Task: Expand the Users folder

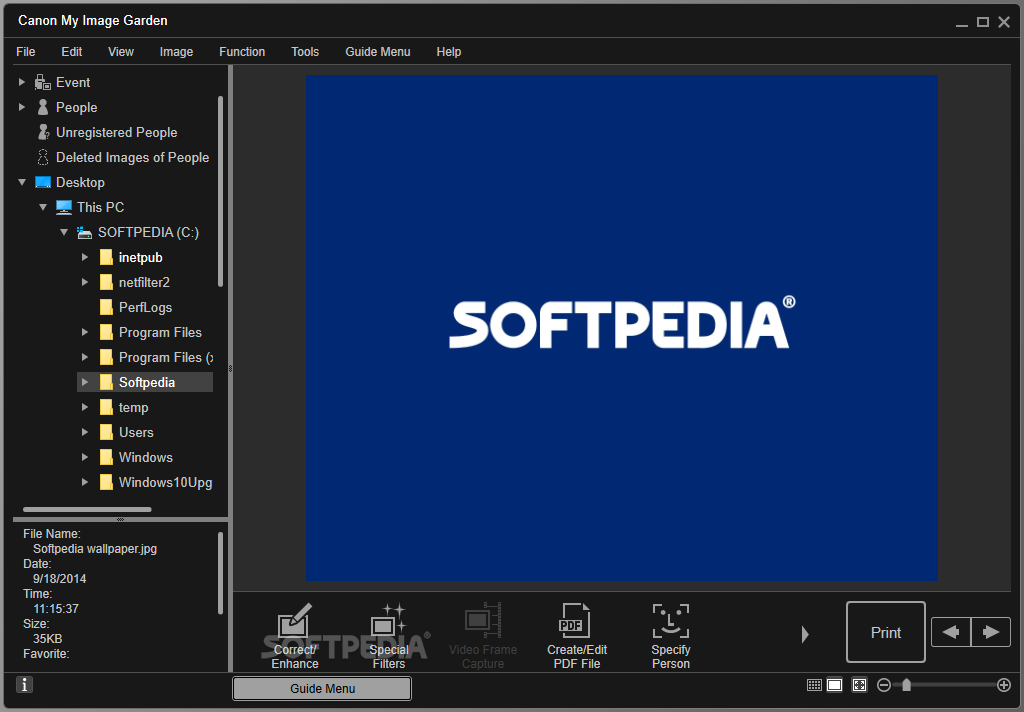Action: 85,432
